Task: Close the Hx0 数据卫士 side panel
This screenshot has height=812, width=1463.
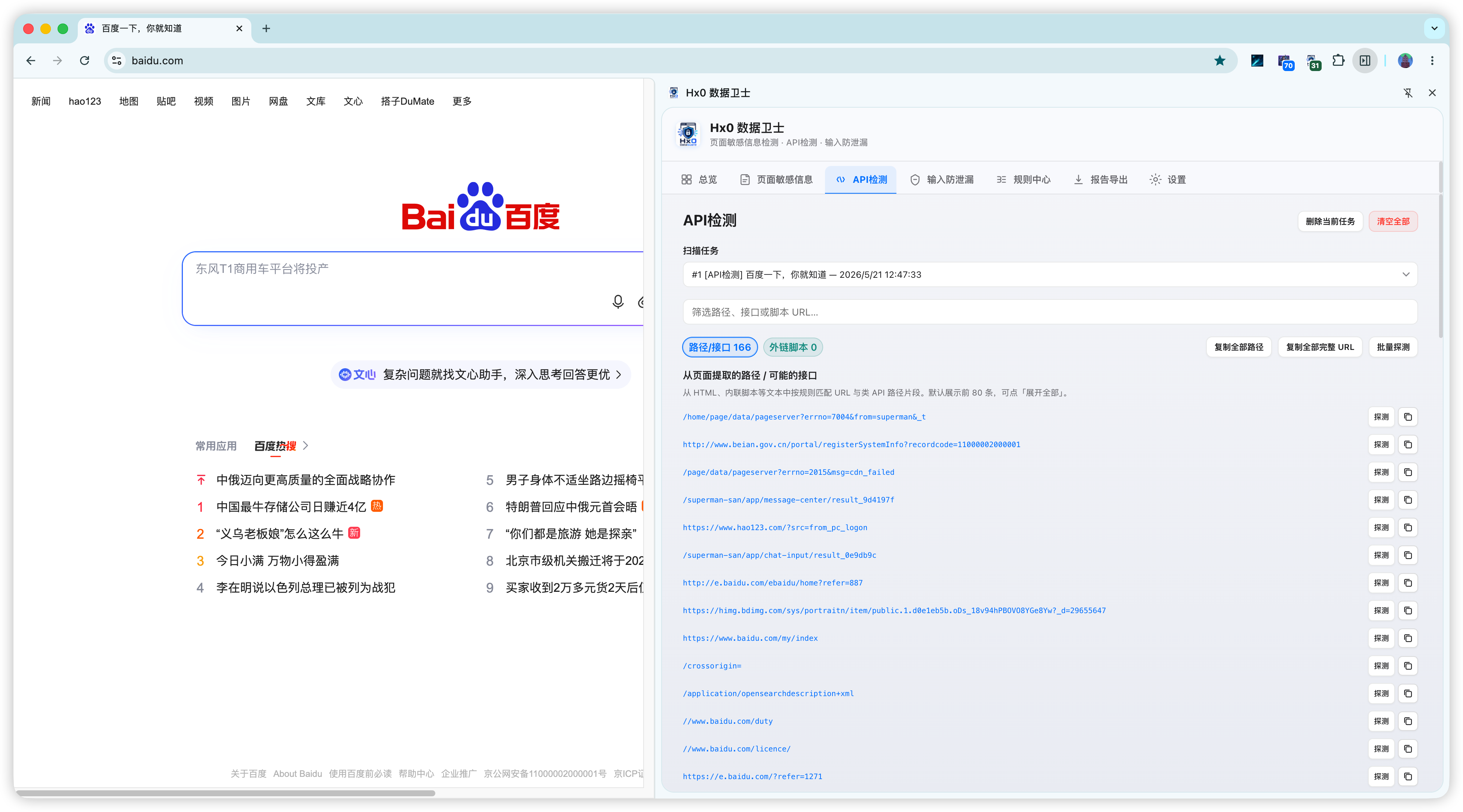Action: (1432, 93)
